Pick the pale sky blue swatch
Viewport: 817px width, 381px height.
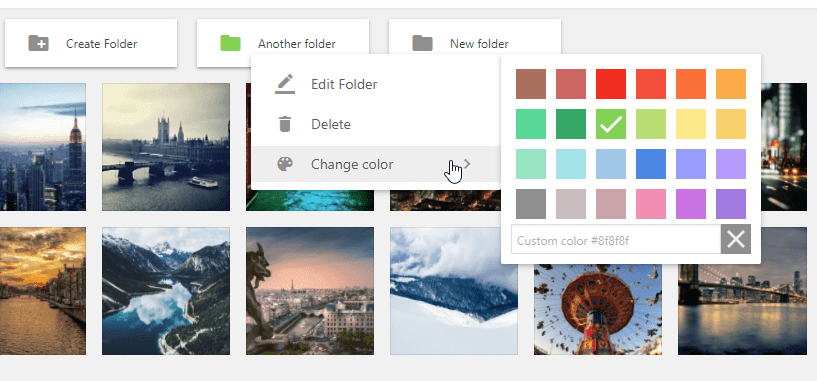(x=611, y=164)
